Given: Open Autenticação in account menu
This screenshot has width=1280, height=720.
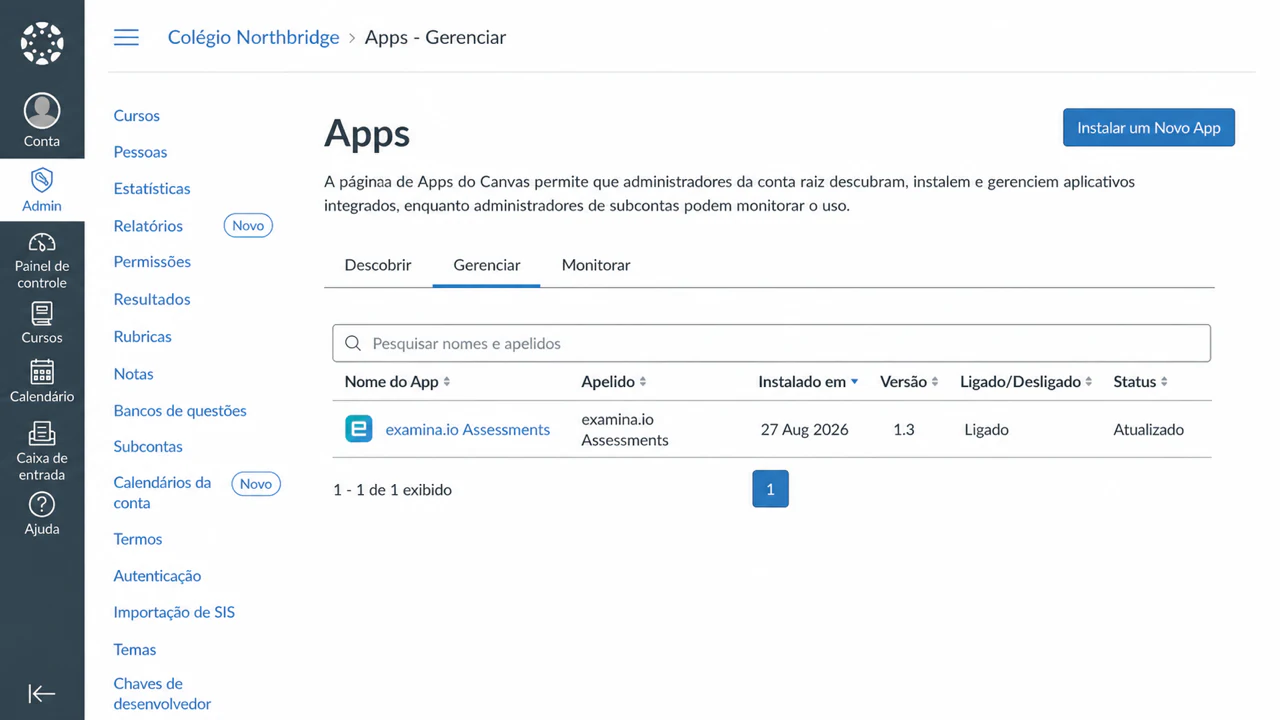Looking at the screenshot, I should 157,576.
